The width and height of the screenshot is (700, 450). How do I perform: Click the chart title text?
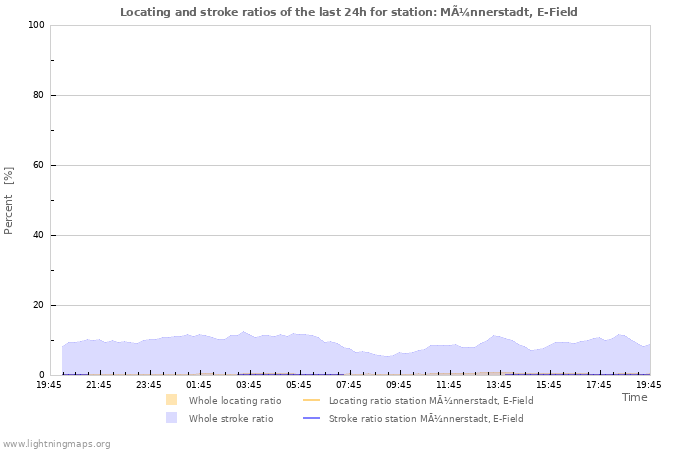tap(349, 12)
